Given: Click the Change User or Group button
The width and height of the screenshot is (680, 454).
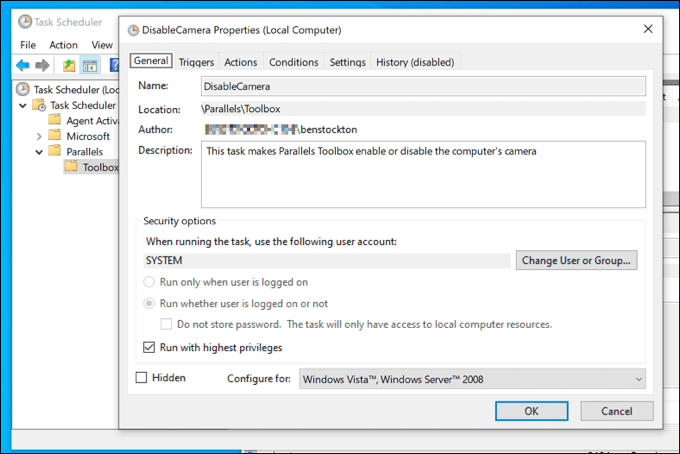Looking at the screenshot, I should click(x=576, y=260).
